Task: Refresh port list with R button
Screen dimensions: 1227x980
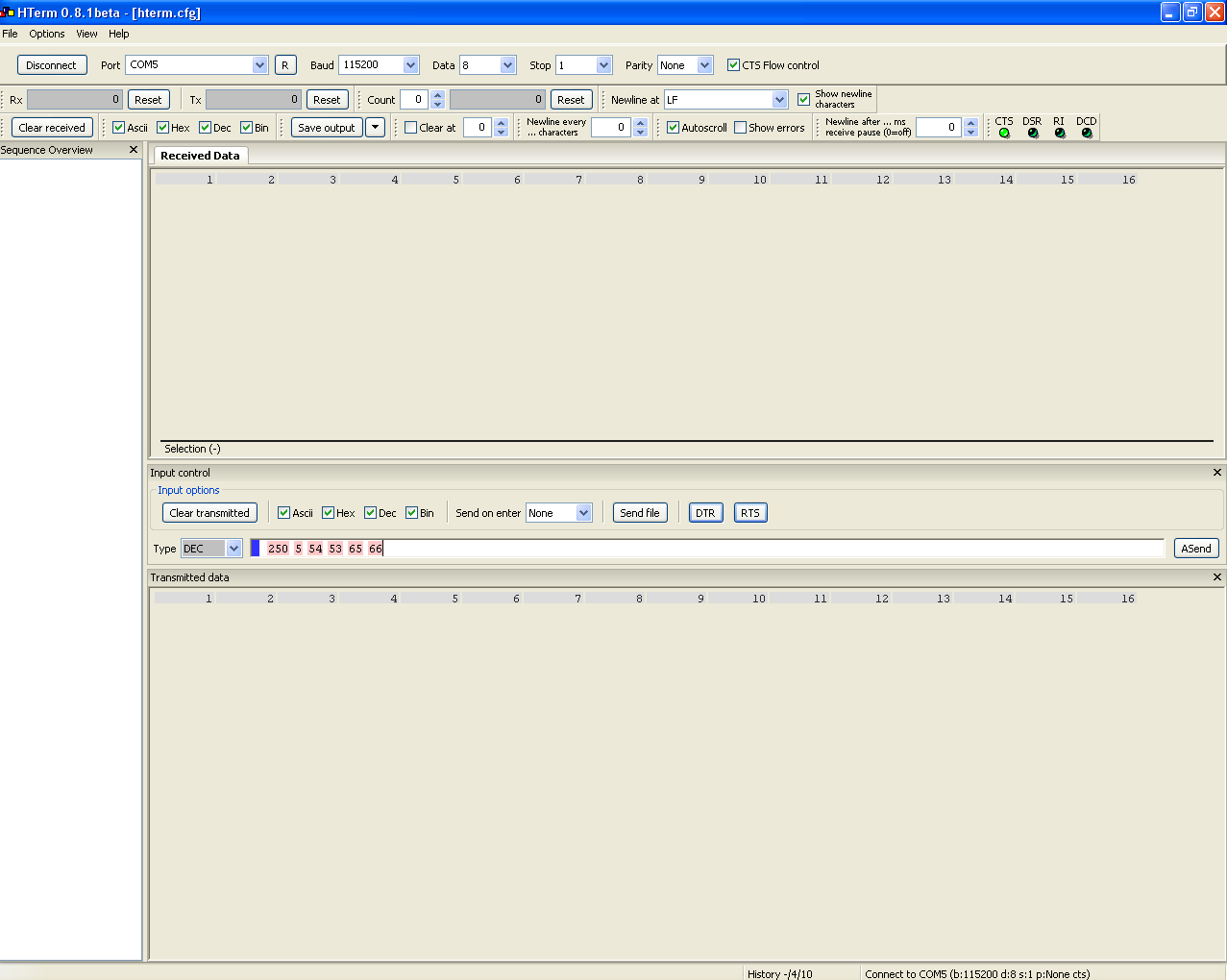Action: (x=285, y=65)
